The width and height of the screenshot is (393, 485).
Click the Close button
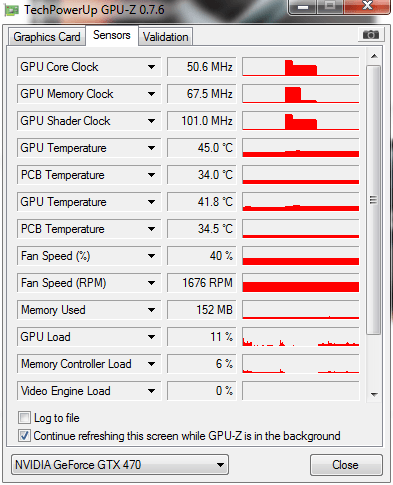pos(346,465)
